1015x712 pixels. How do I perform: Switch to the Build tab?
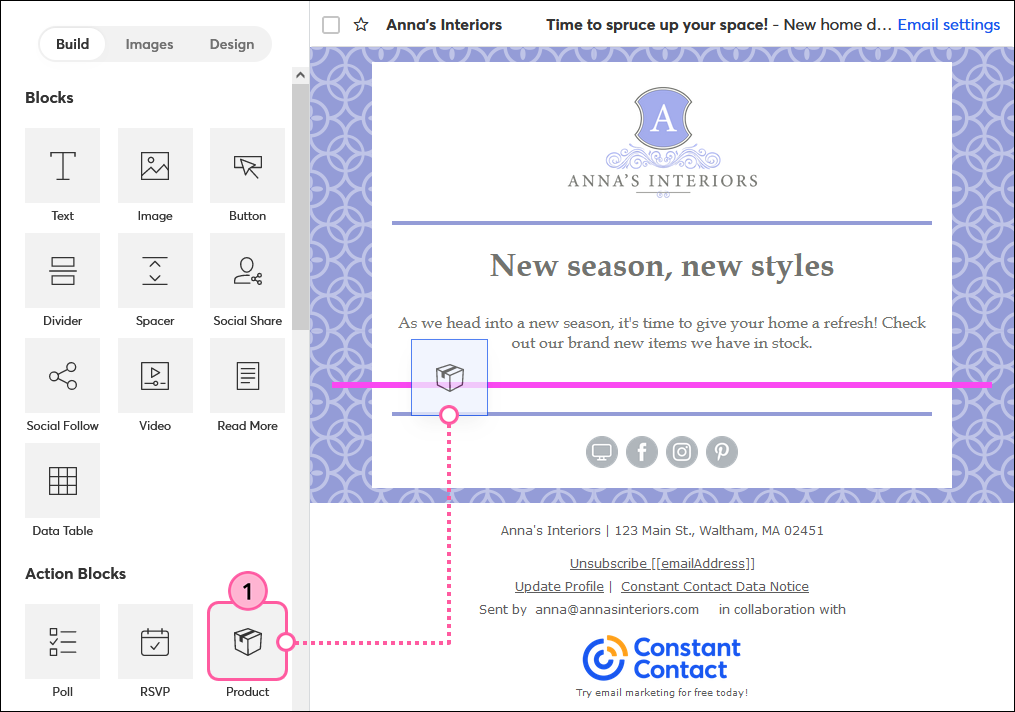pyautogui.click(x=72, y=44)
